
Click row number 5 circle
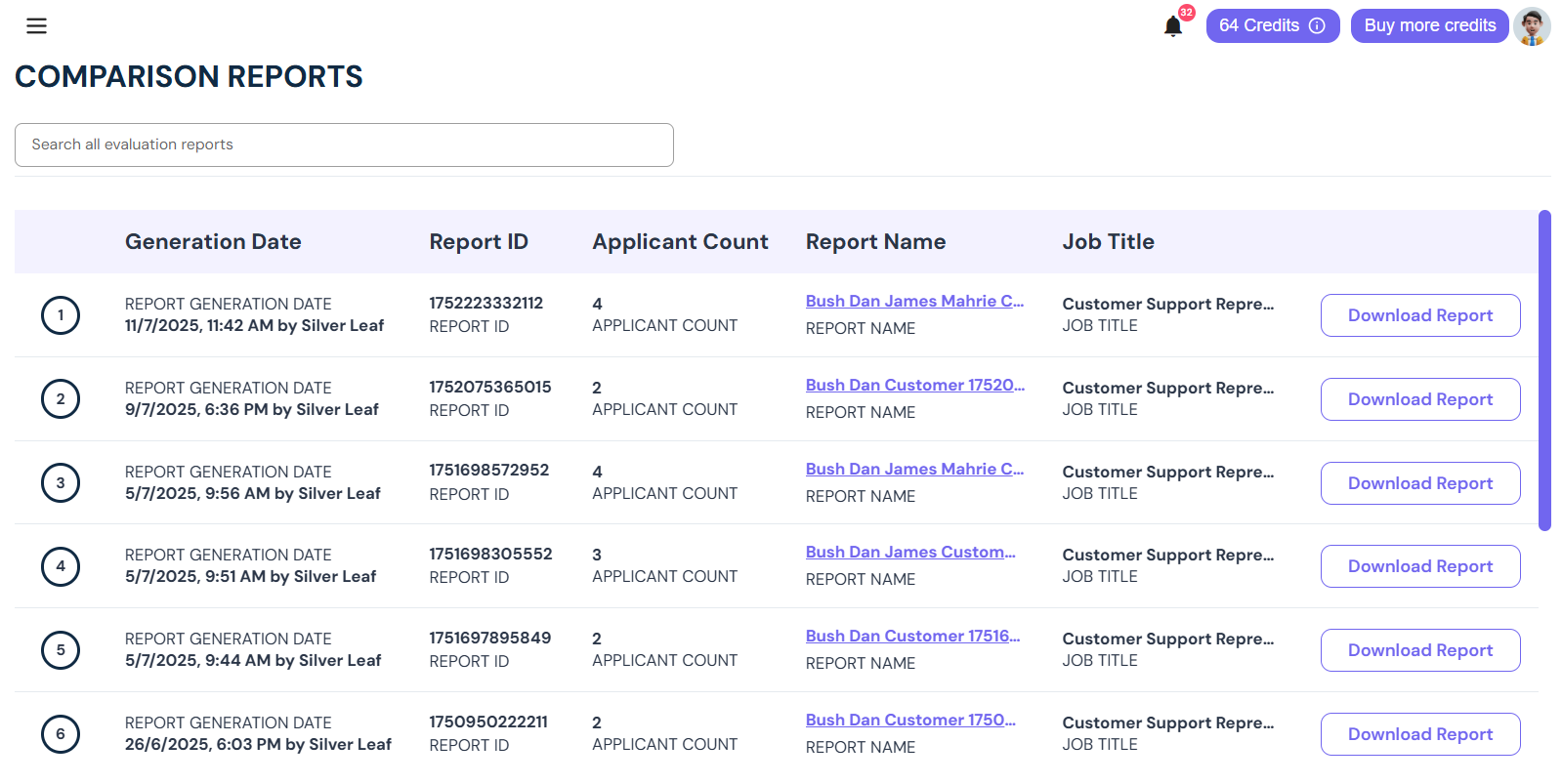61,650
